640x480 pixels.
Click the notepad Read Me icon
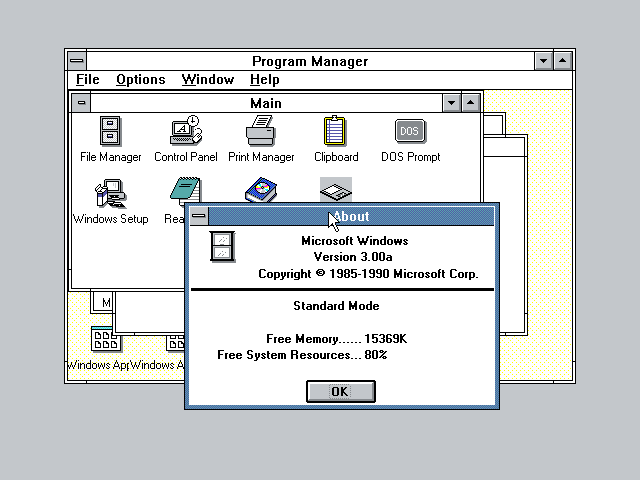tap(185, 191)
